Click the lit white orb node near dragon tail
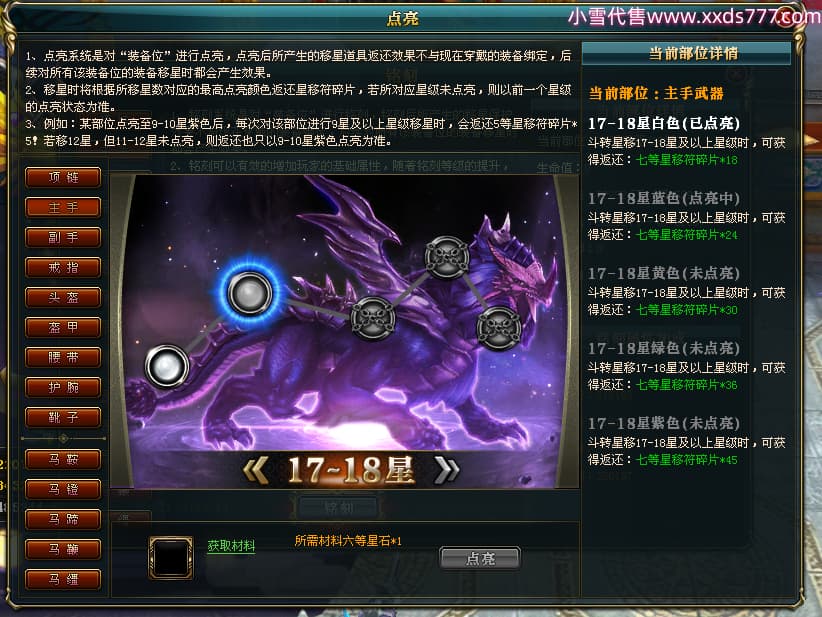Viewport: 822px width, 617px height. click(x=167, y=366)
